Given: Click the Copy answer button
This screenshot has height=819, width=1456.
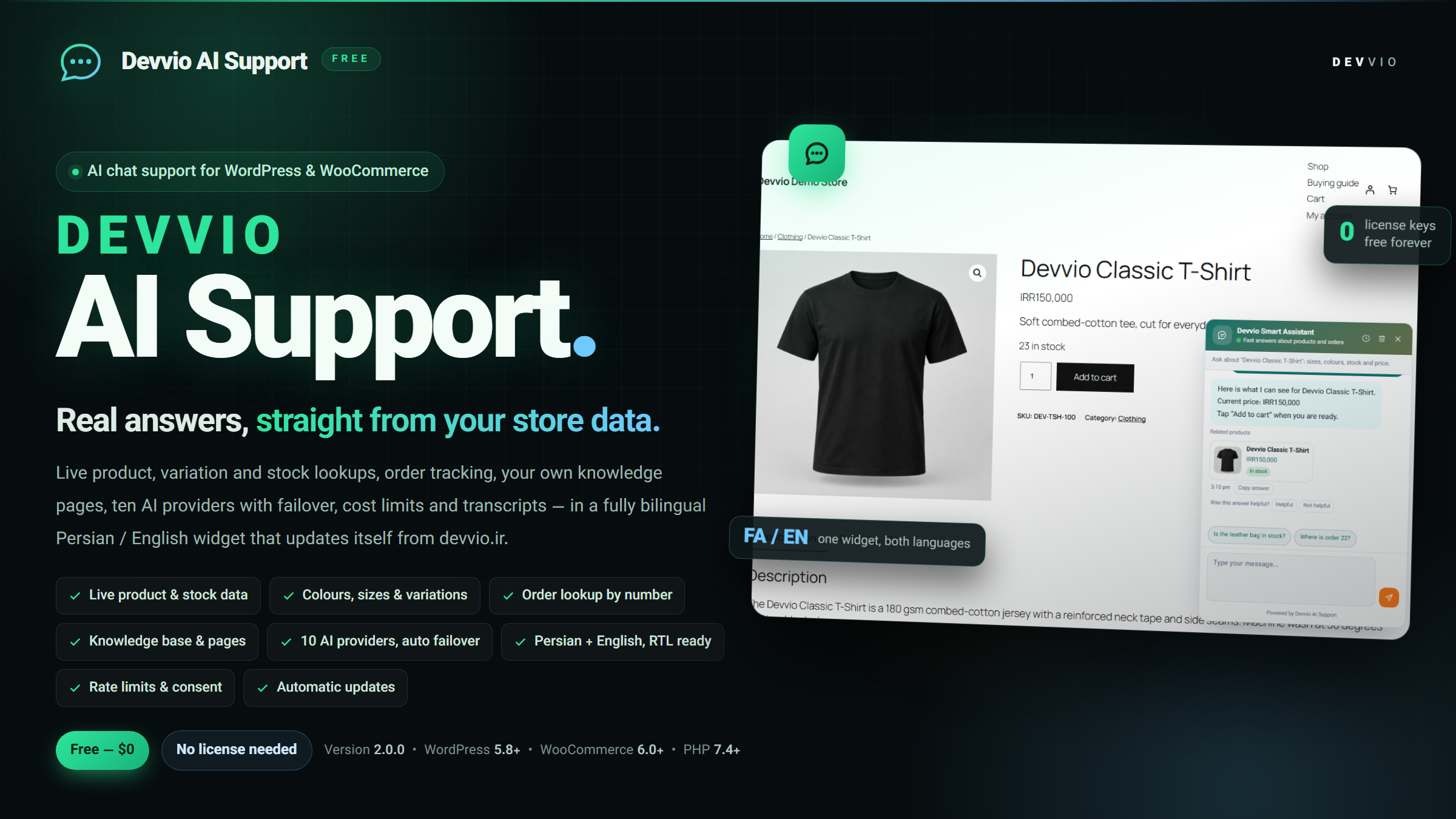Looking at the screenshot, I should point(1253,488).
